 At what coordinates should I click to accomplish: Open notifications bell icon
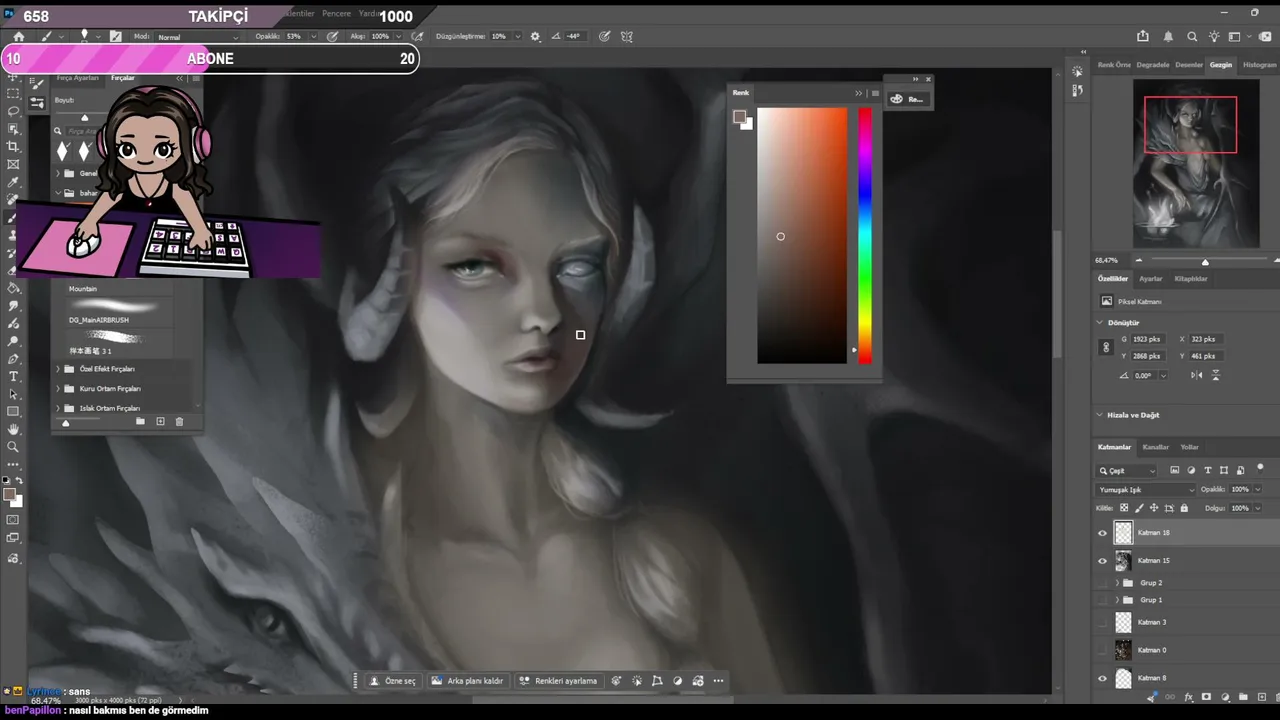click(x=1168, y=37)
